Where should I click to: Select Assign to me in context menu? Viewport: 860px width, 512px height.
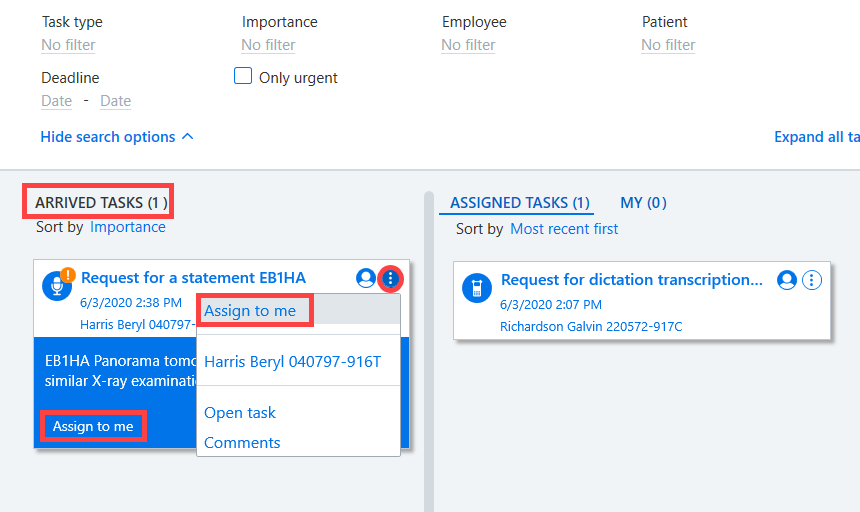[250, 311]
